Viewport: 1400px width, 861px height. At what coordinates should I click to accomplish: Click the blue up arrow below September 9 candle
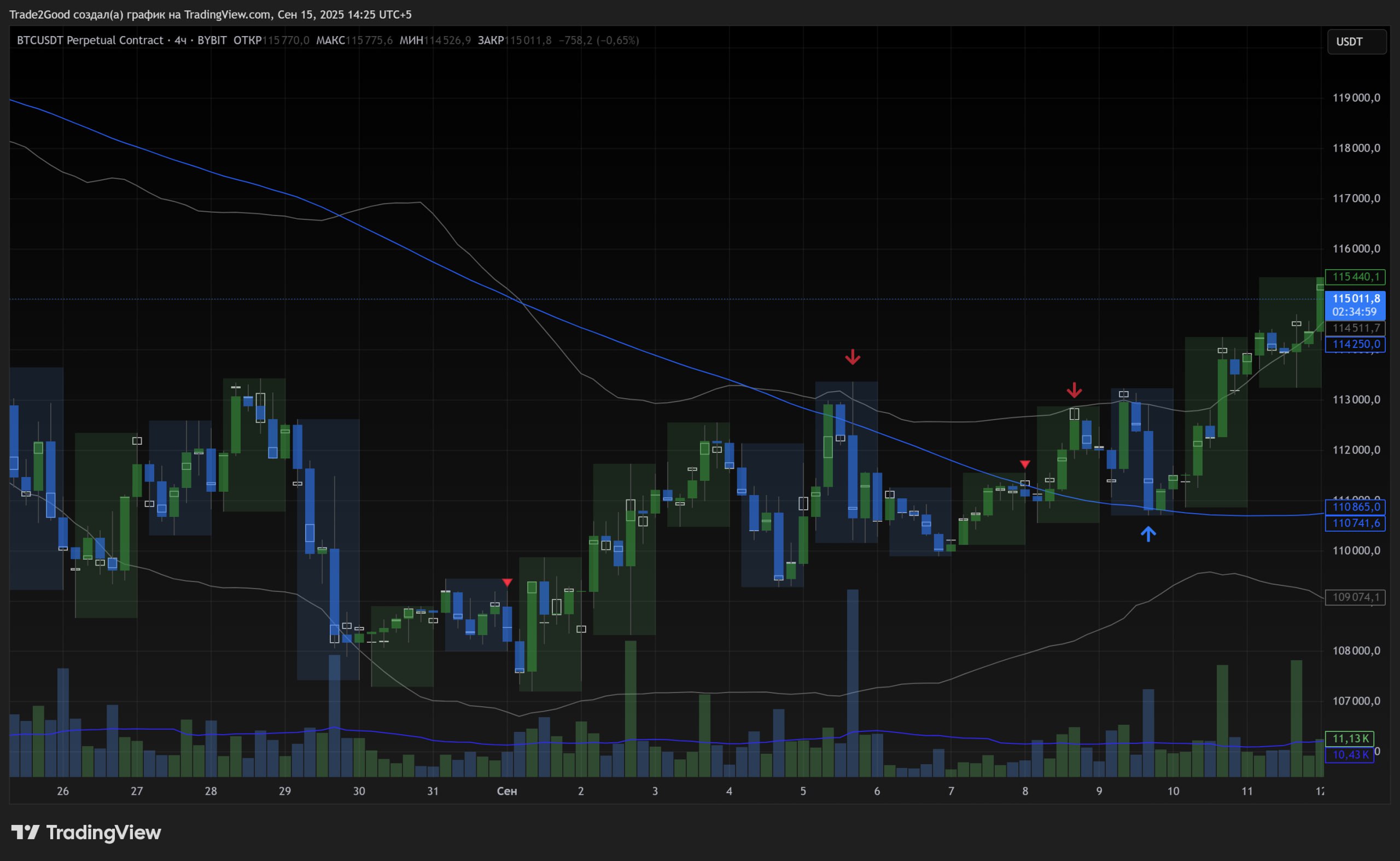(x=1148, y=533)
